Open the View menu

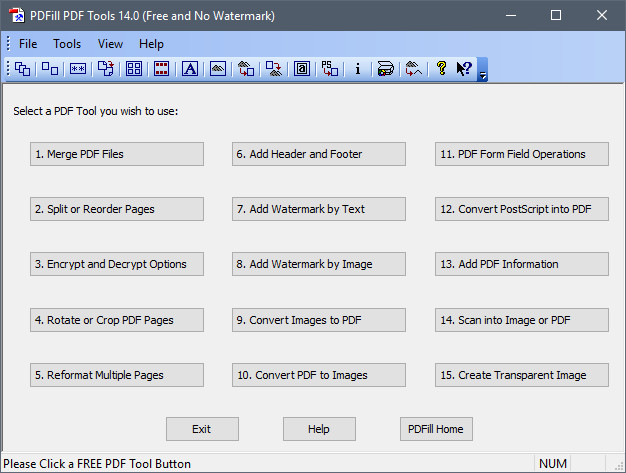[x=110, y=44]
